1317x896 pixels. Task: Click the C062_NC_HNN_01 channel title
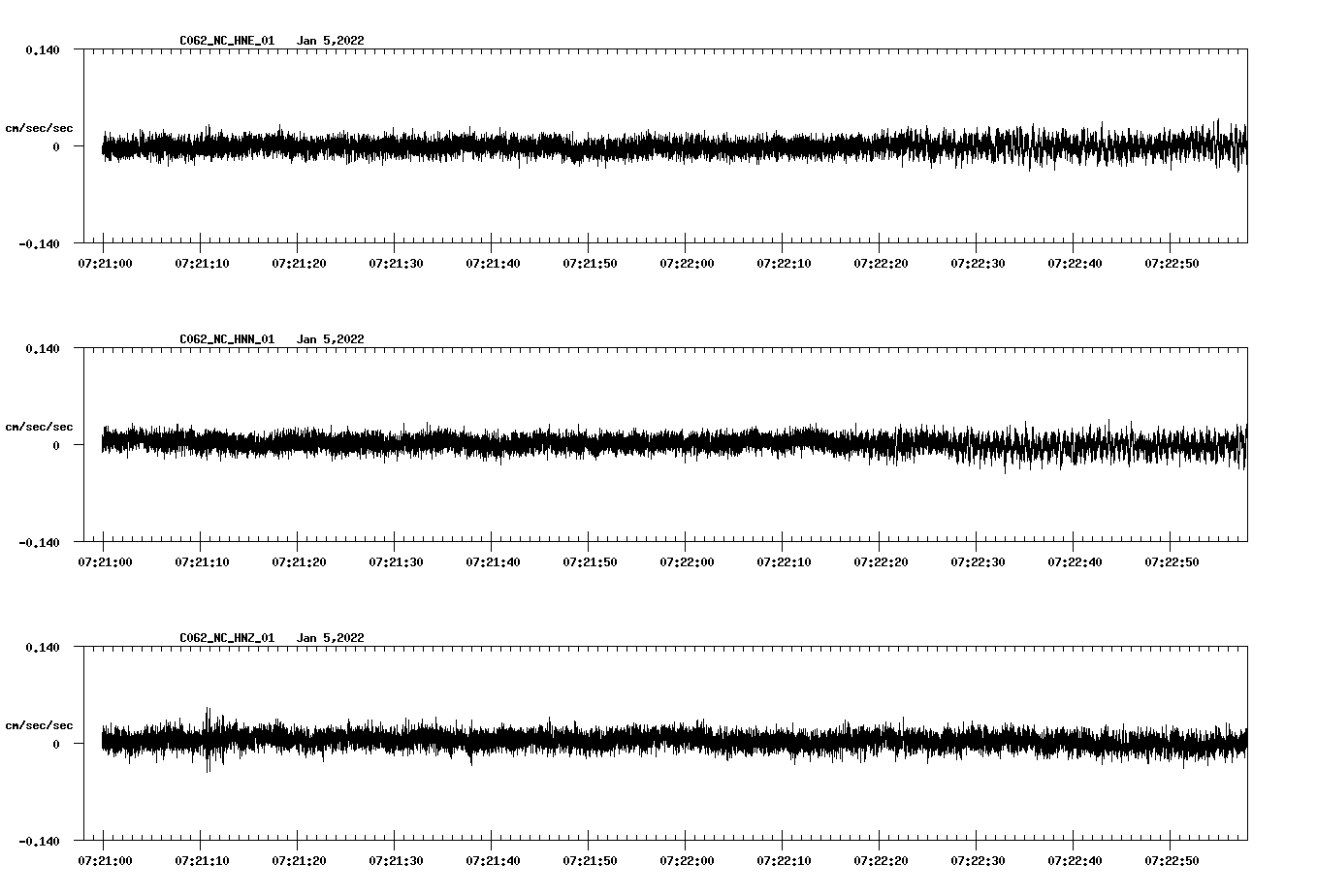click(x=227, y=339)
